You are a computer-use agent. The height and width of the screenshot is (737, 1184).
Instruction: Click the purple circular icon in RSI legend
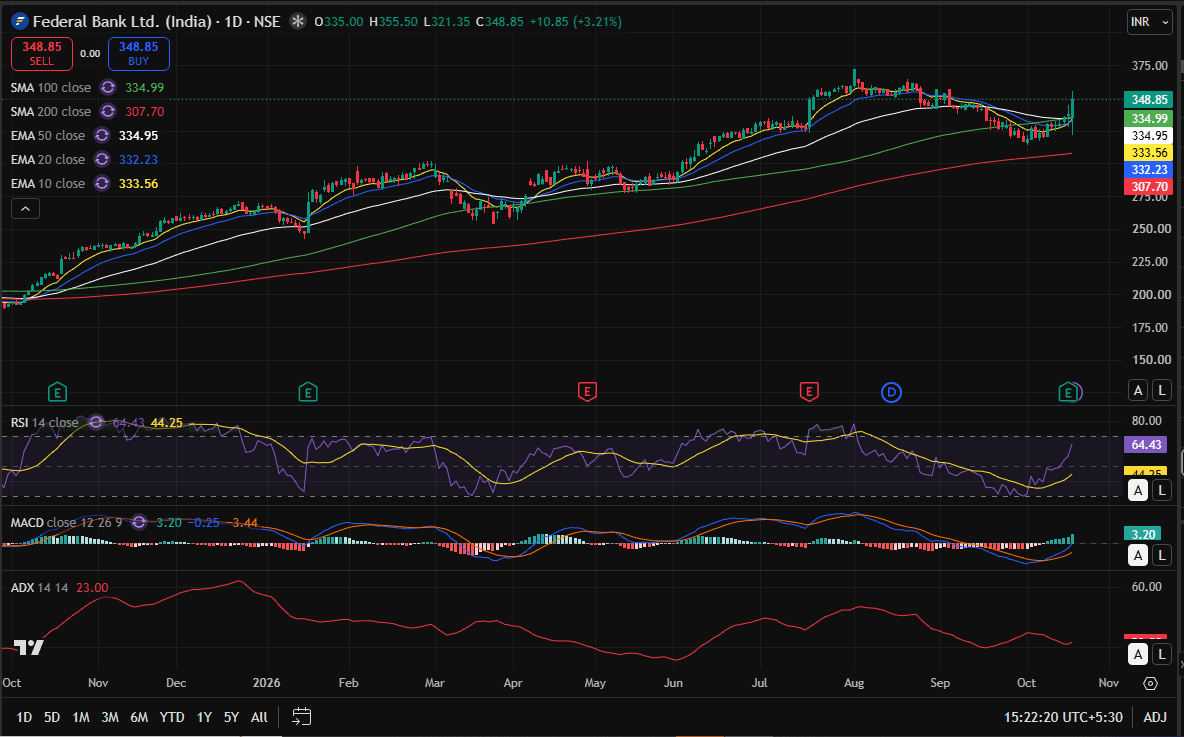click(x=96, y=422)
